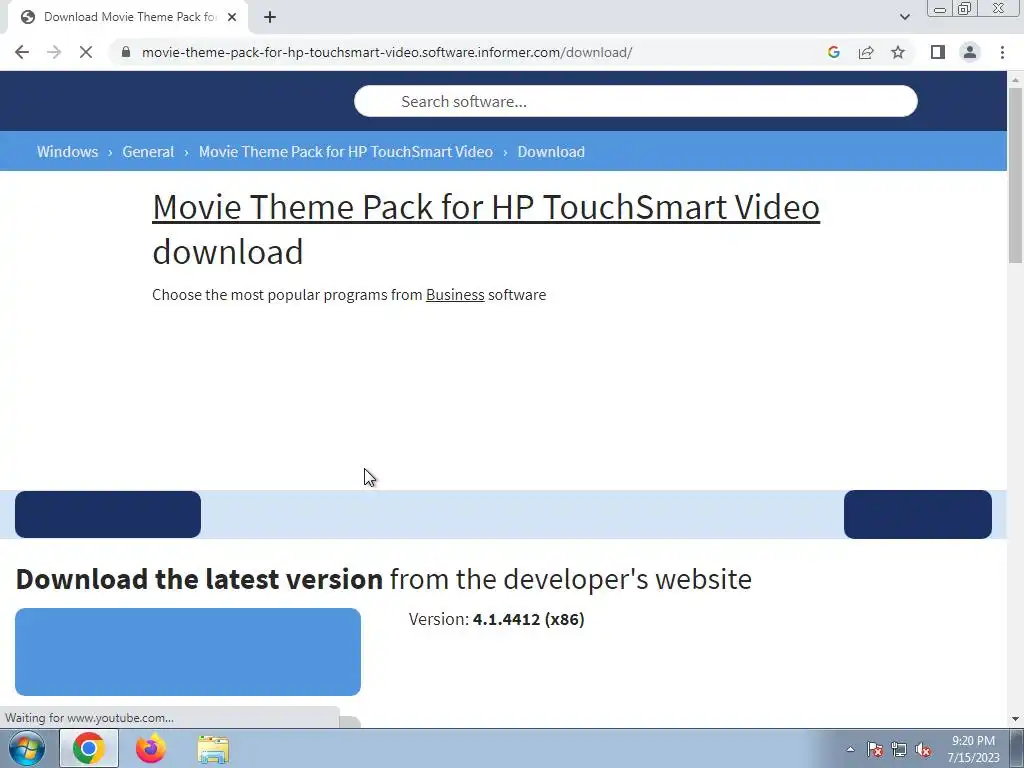The height and width of the screenshot is (768, 1024).
Task: Open Chrome's three-dot menu
Action: tap(1002, 52)
